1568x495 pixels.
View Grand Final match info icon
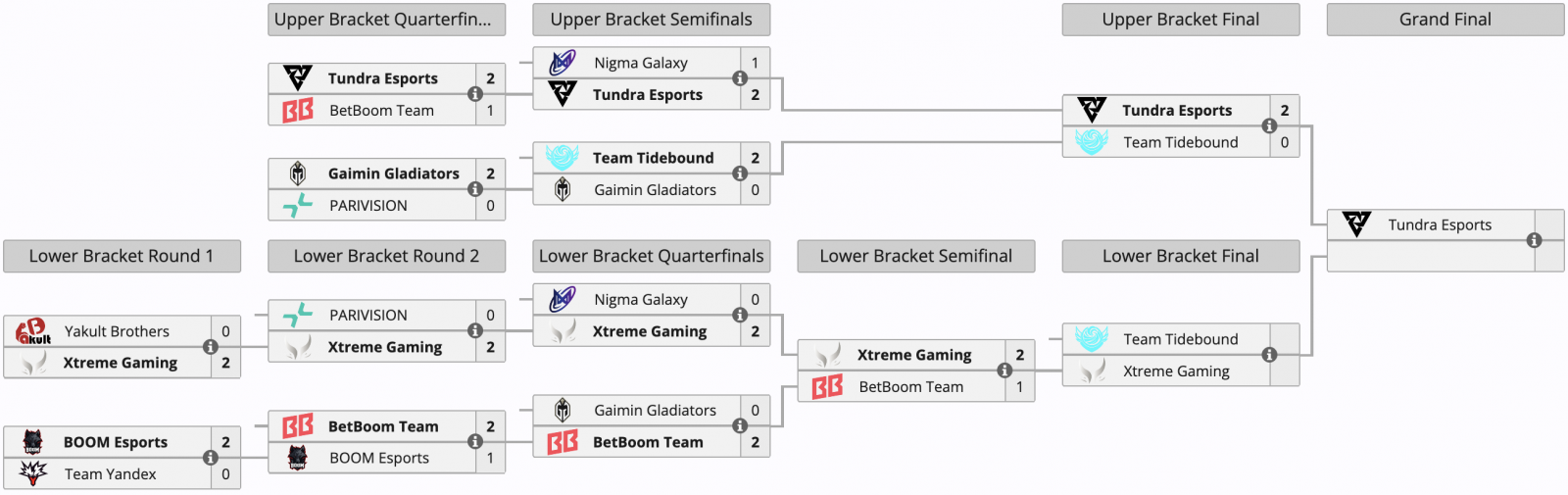(1534, 240)
